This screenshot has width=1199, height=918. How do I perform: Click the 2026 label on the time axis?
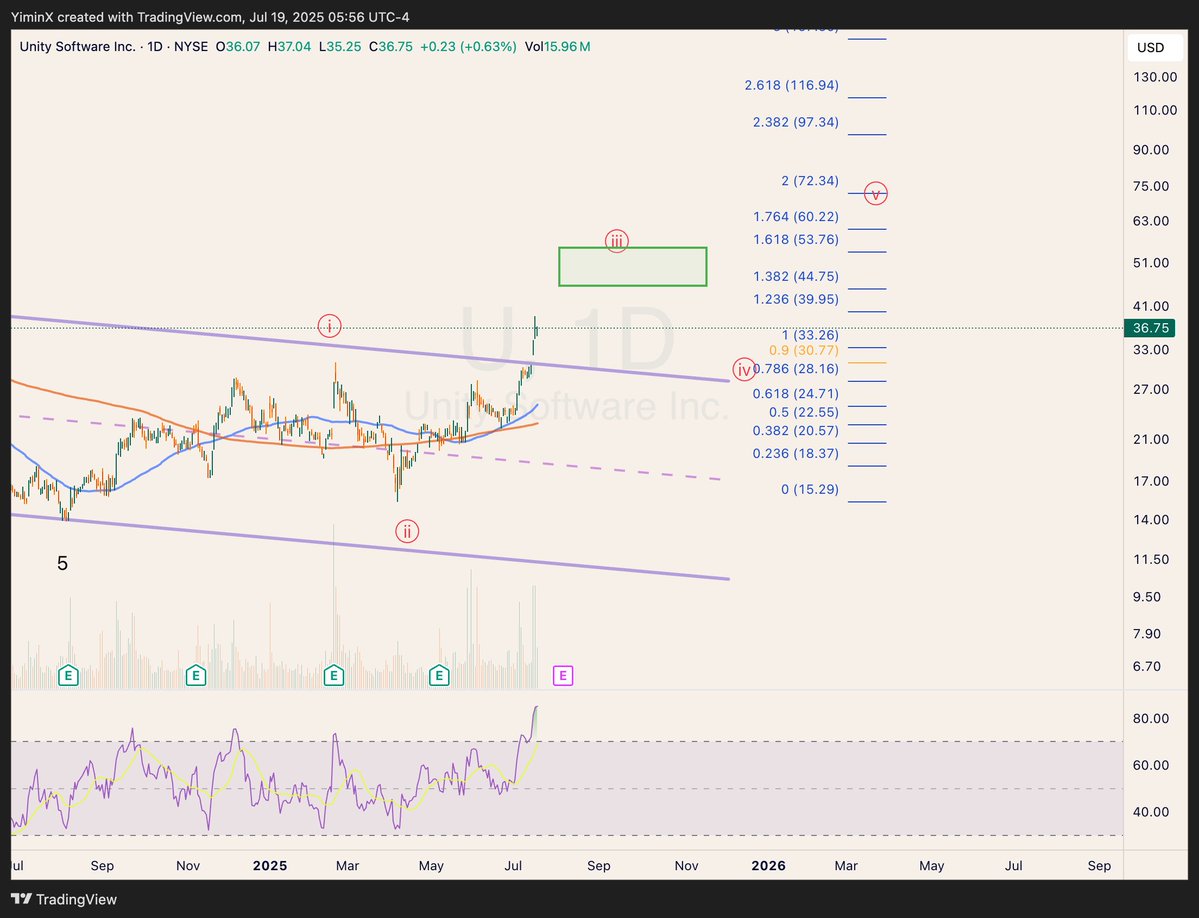pyautogui.click(x=768, y=865)
